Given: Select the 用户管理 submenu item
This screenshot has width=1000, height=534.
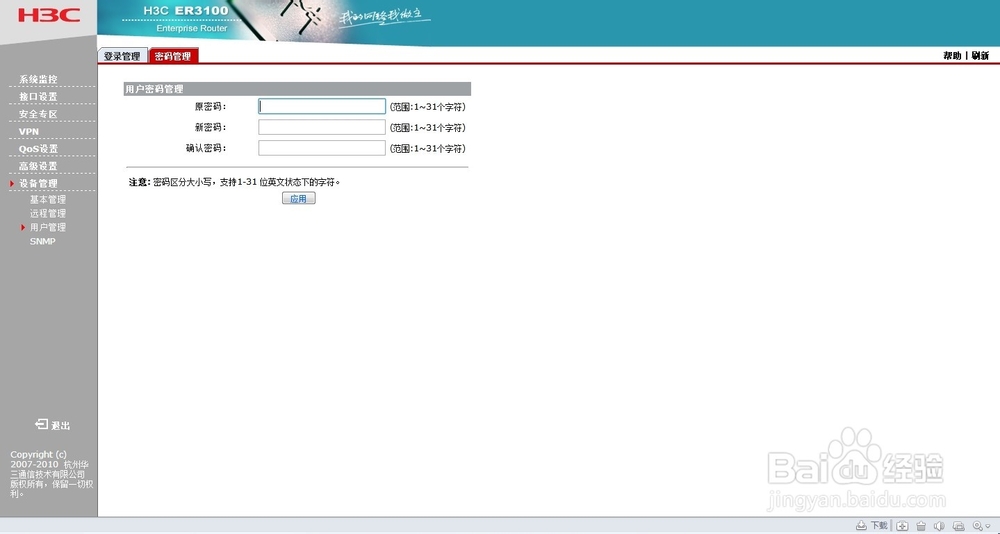Looking at the screenshot, I should [x=48, y=227].
